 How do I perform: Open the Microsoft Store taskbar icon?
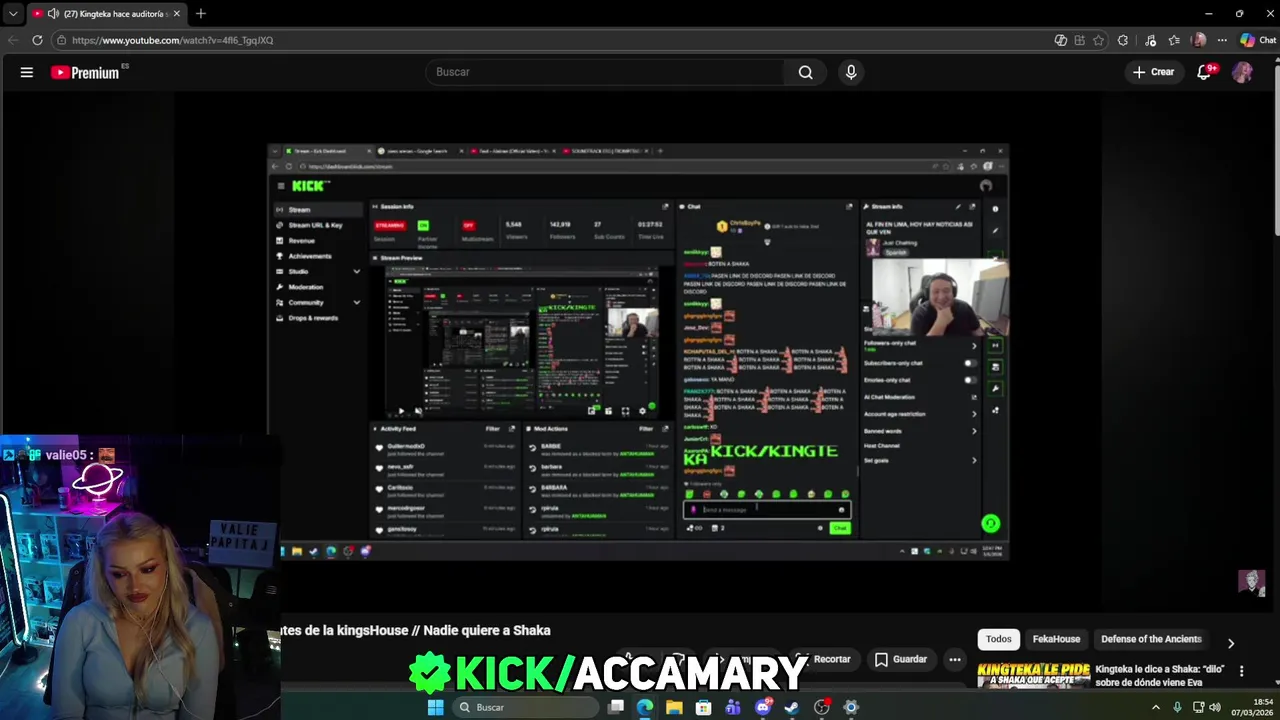(704, 707)
